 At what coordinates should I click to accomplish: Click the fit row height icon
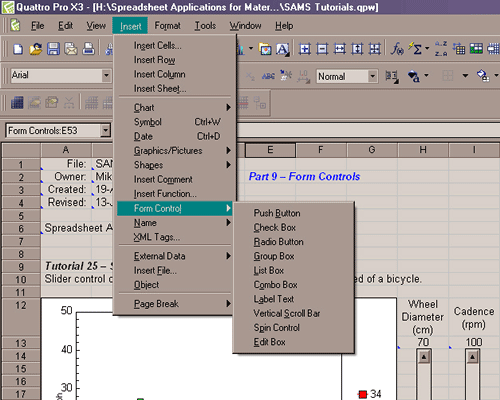tap(357, 49)
